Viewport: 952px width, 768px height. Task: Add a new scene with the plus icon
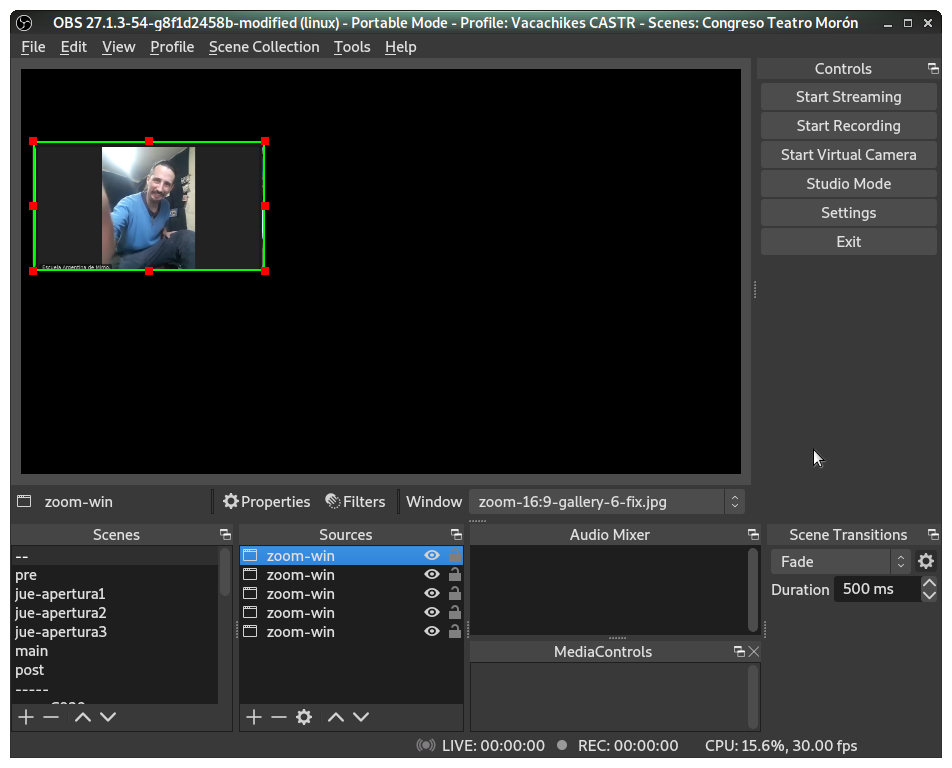[25, 716]
